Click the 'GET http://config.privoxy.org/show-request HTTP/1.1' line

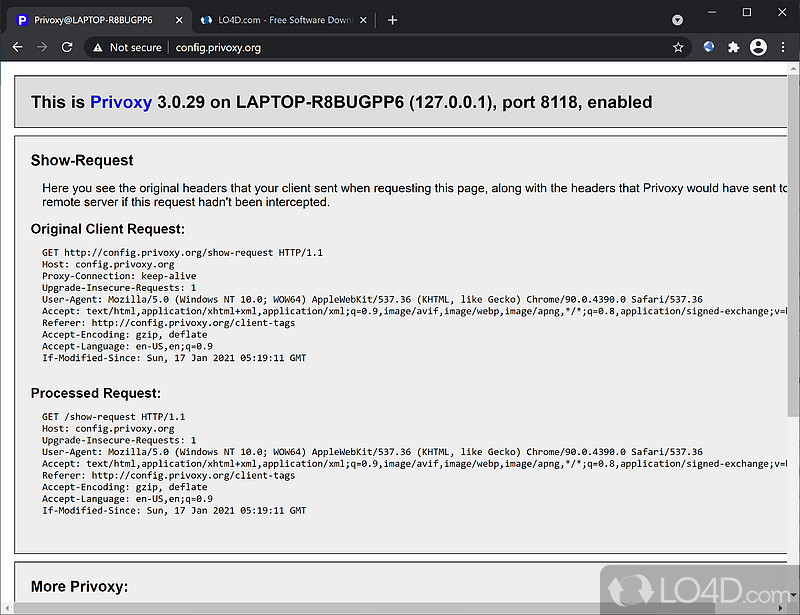tap(182, 253)
